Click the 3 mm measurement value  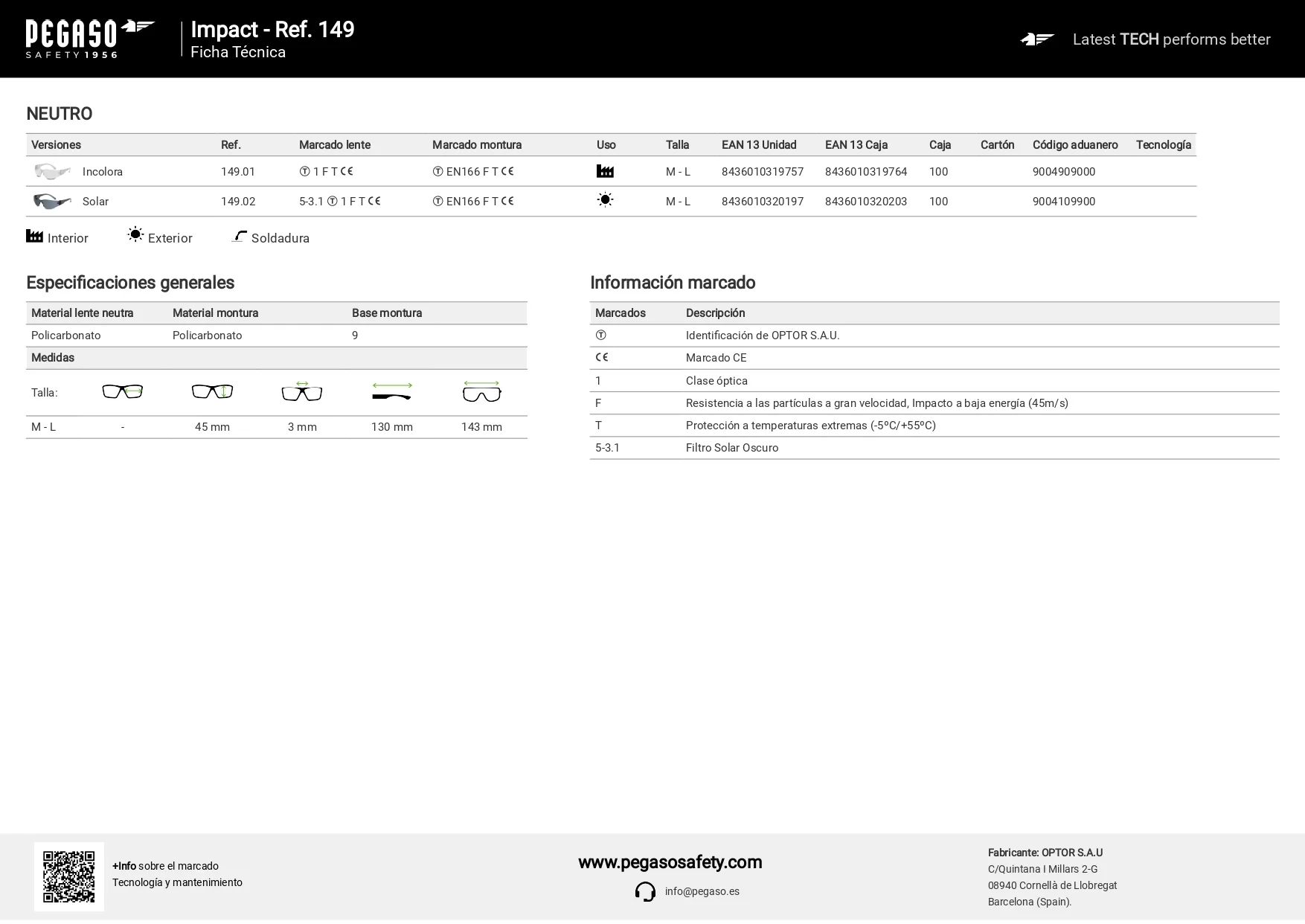pos(302,427)
